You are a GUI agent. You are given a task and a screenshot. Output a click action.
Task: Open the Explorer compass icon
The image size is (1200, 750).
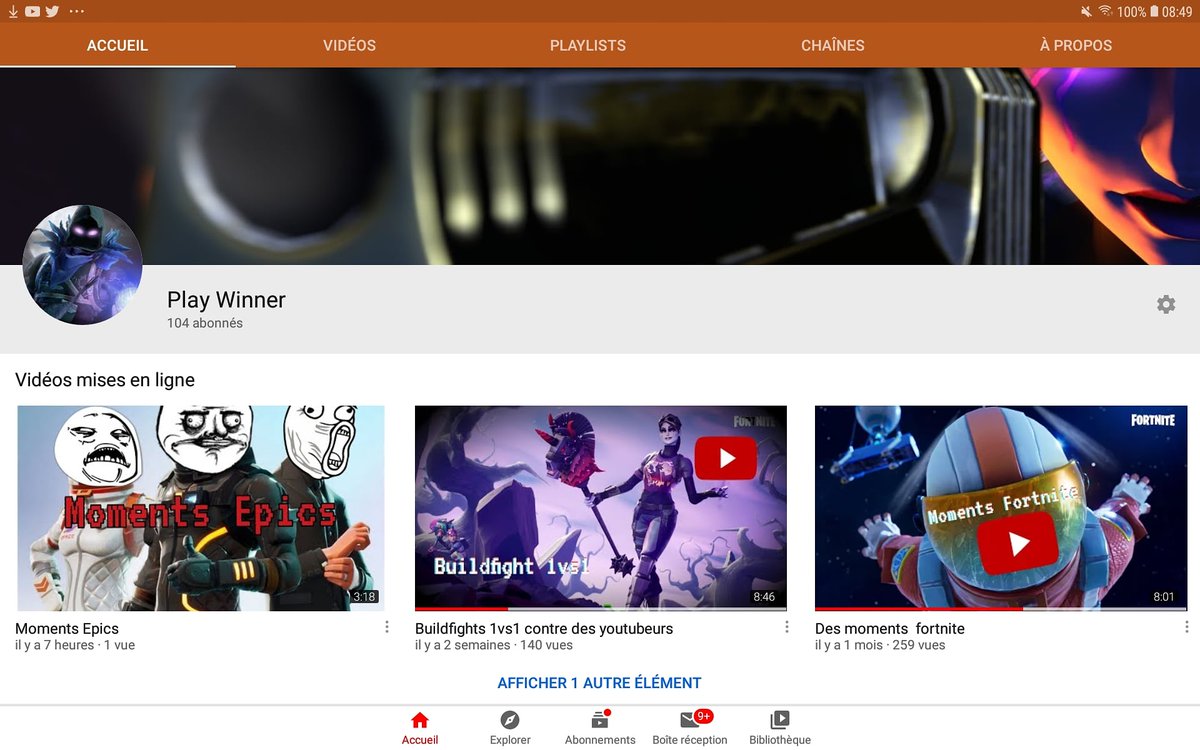pos(510,720)
